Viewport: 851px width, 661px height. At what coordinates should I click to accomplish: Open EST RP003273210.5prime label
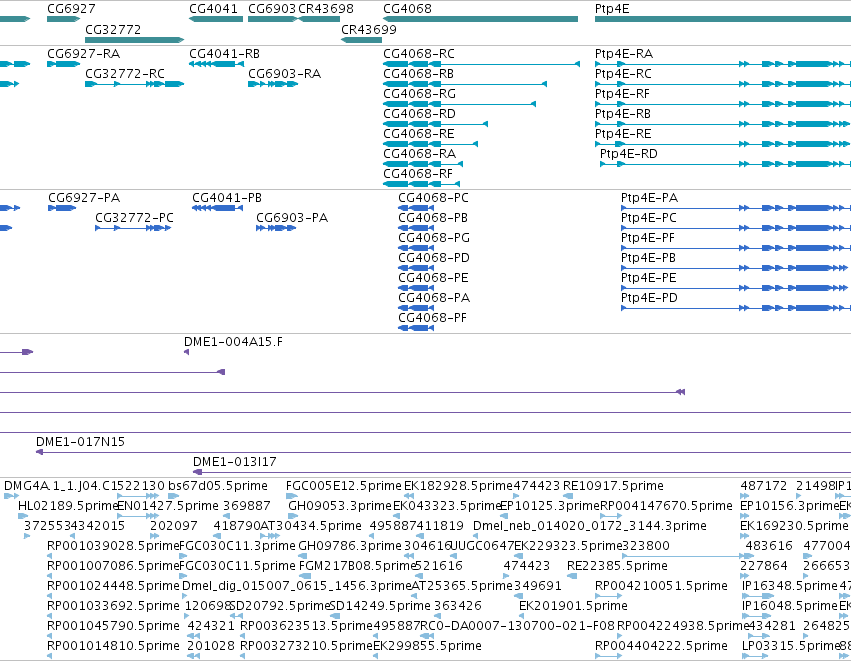click(306, 646)
